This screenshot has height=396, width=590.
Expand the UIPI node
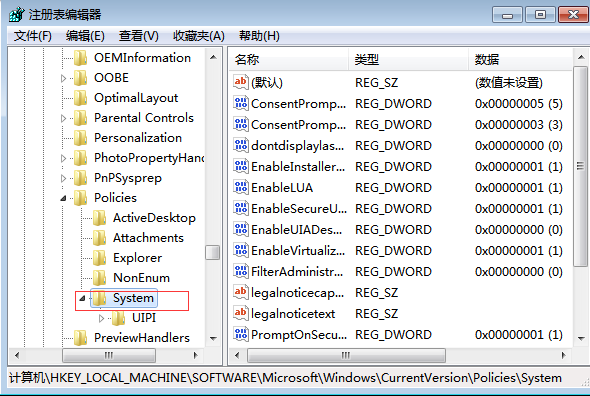101,318
